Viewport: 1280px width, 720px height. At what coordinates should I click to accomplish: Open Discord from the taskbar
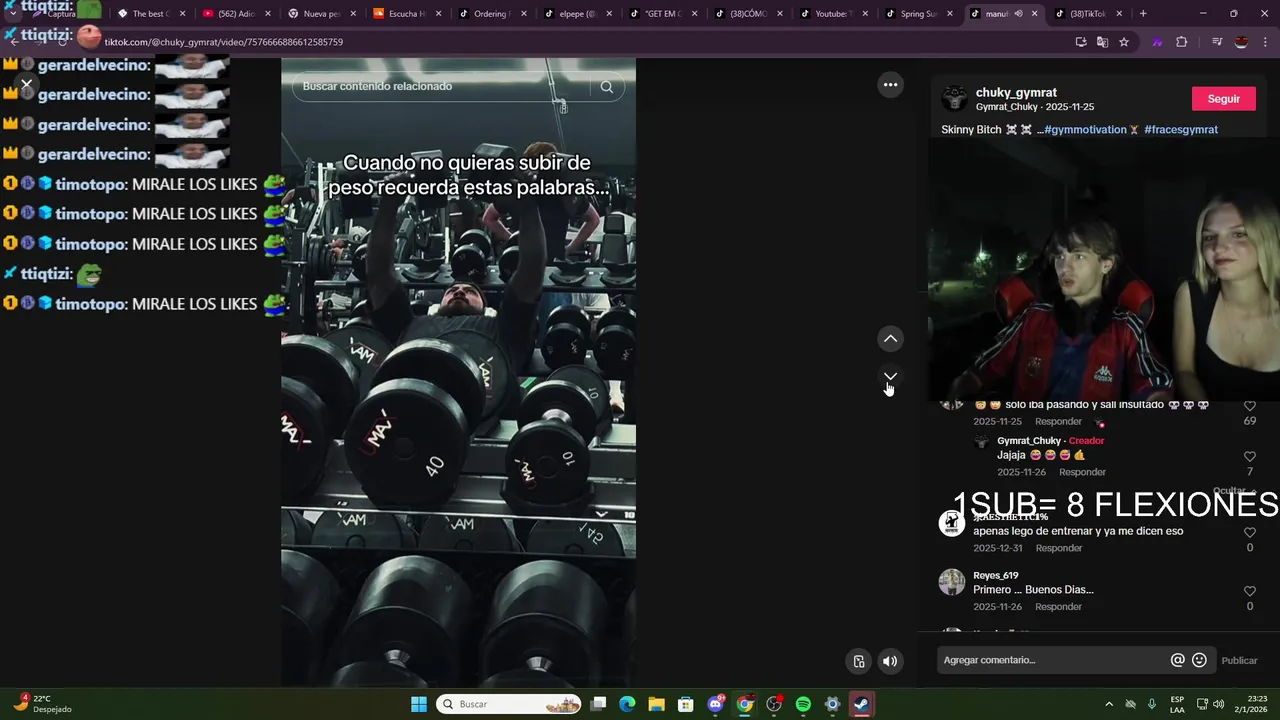click(x=715, y=704)
